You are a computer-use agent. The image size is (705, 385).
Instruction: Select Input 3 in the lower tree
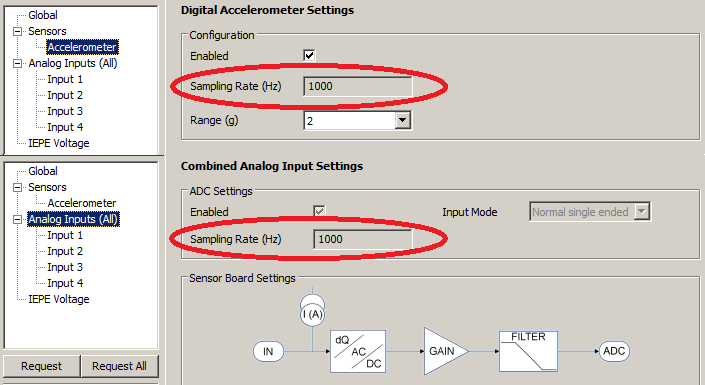pyautogui.click(x=65, y=267)
